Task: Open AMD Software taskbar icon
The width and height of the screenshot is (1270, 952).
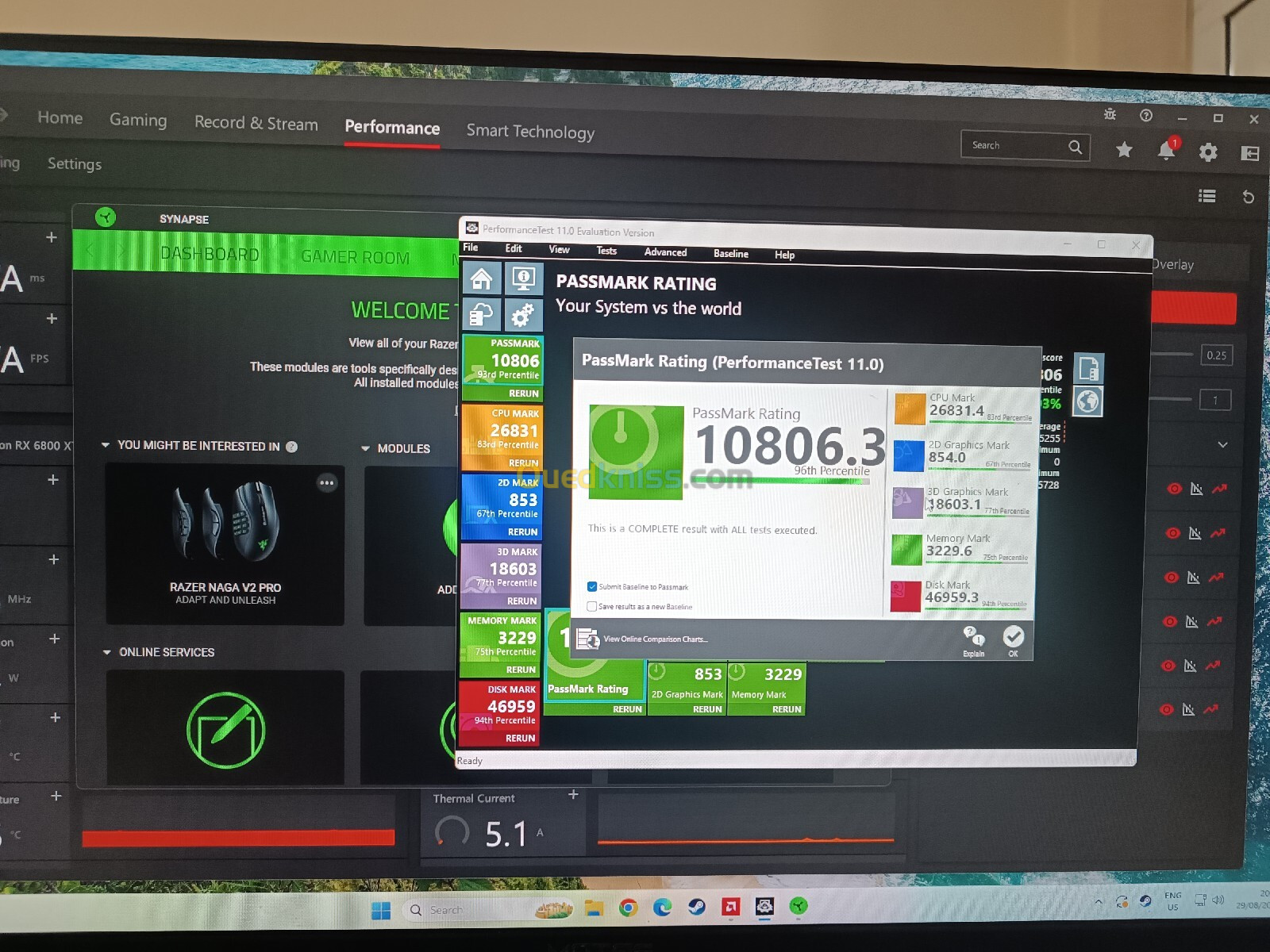Action: (x=731, y=906)
